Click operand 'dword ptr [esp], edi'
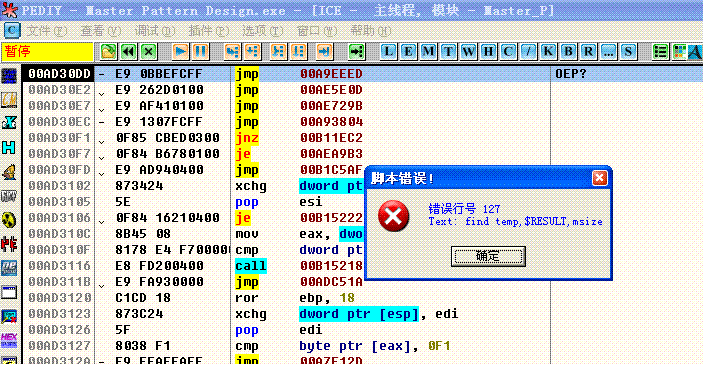The width and height of the screenshot is (703, 384). coord(378,314)
